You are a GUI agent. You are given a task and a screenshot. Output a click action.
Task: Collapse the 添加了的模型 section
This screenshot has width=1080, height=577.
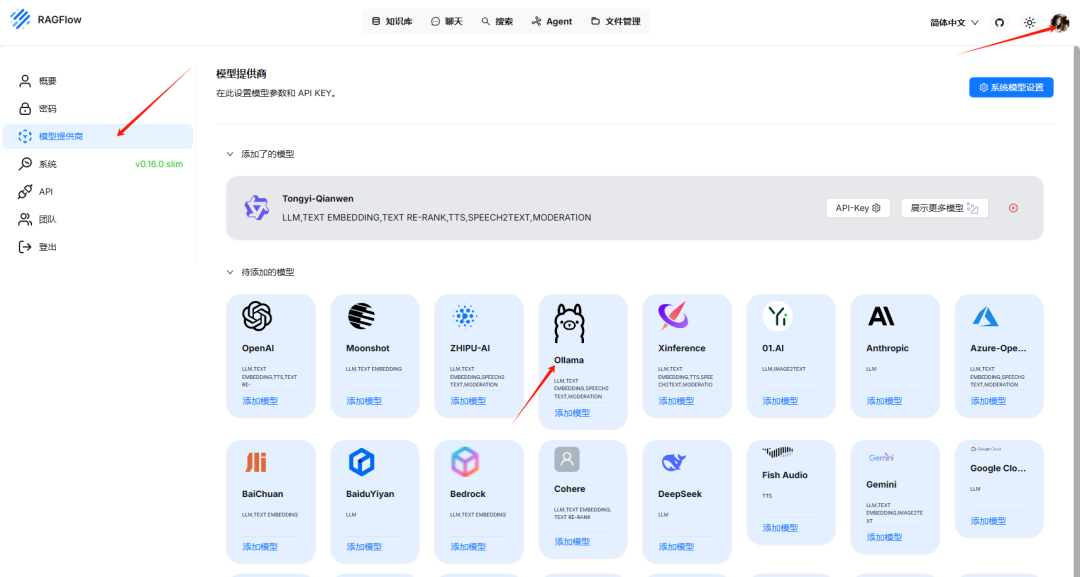coord(230,154)
